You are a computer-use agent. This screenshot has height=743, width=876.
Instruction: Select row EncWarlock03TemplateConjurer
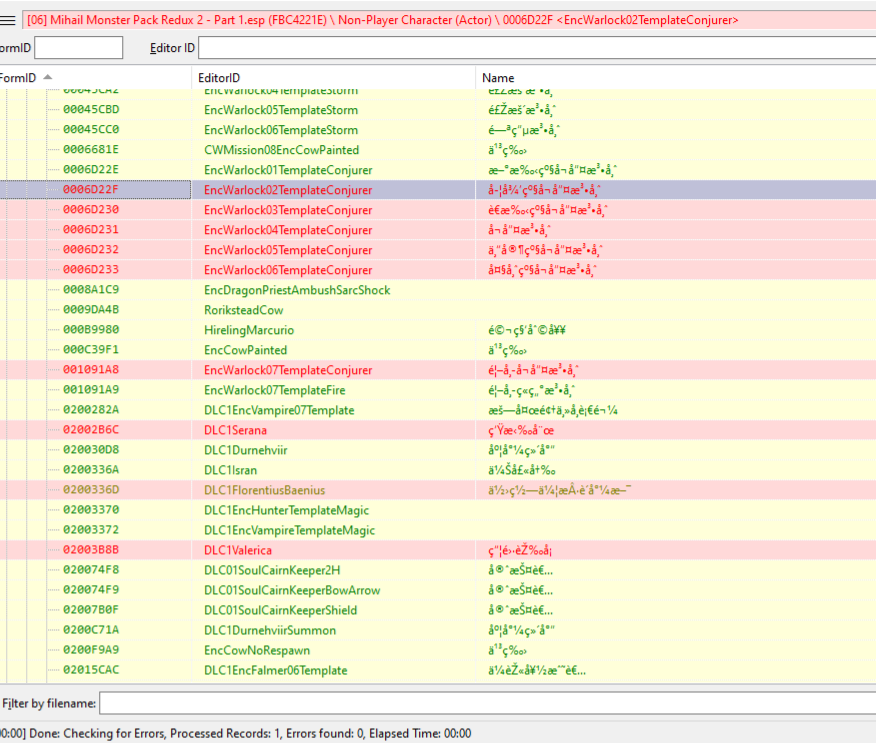click(x=438, y=210)
